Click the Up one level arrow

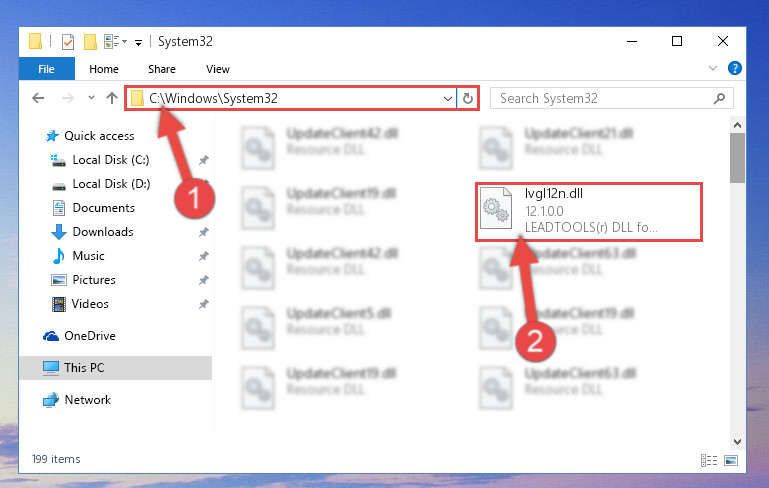(112, 98)
